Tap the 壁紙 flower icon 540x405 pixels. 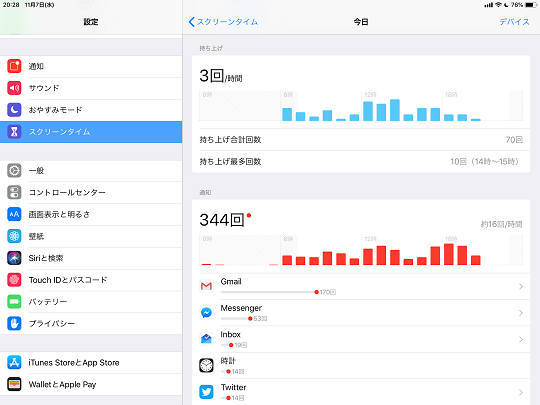(x=14, y=236)
